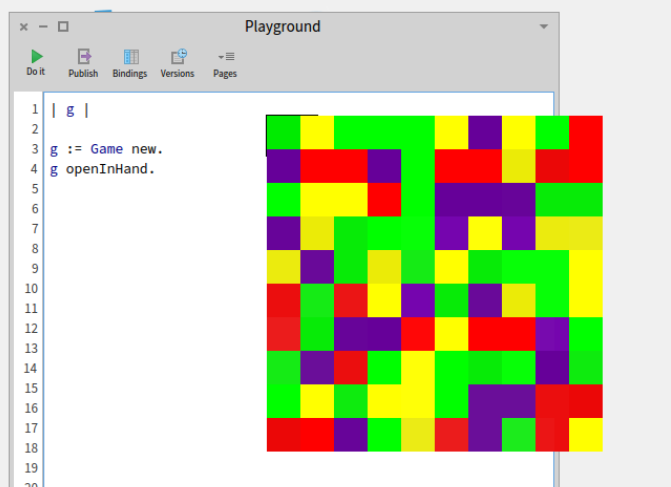Click the Publish toolbar icon
671x487 pixels.
(84, 56)
